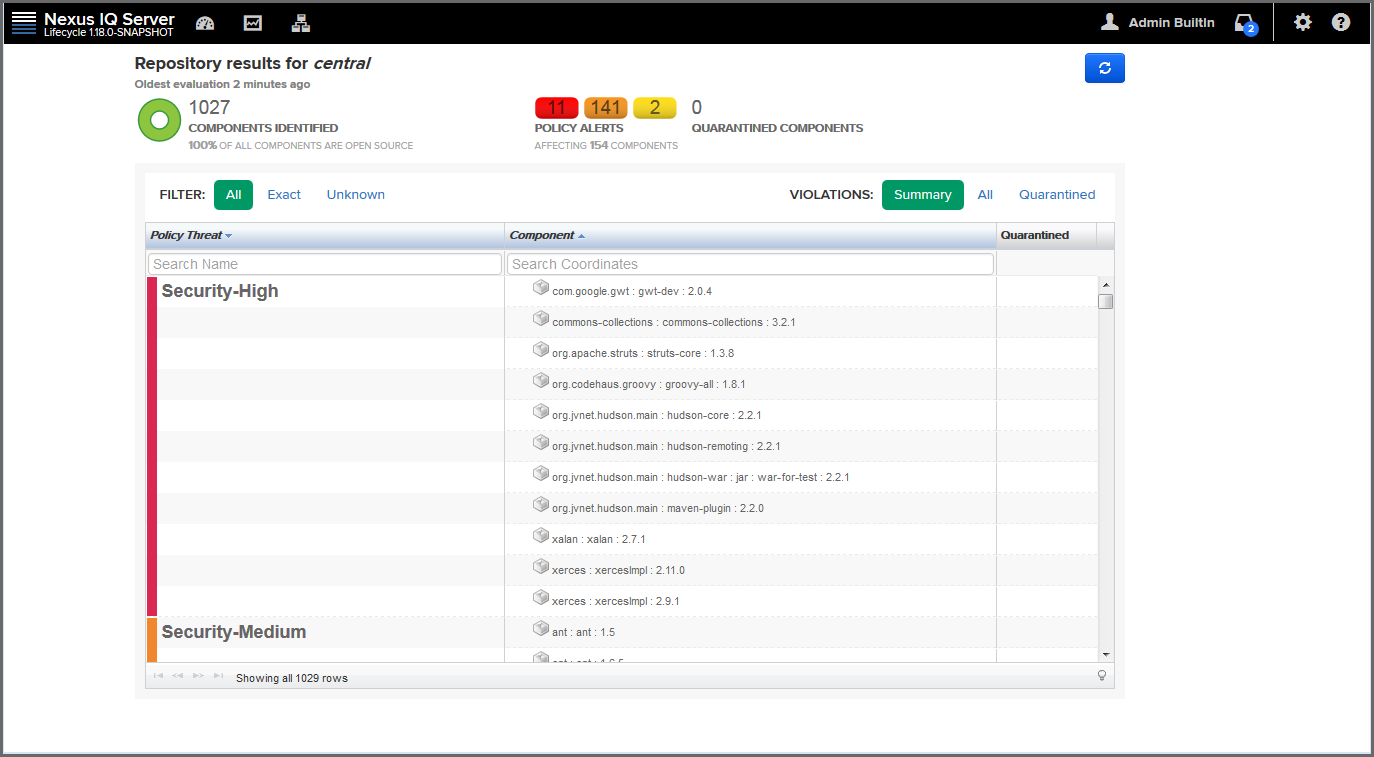Click the hudson-core package icon
This screenshot has height=757, width=1374.
541,412
